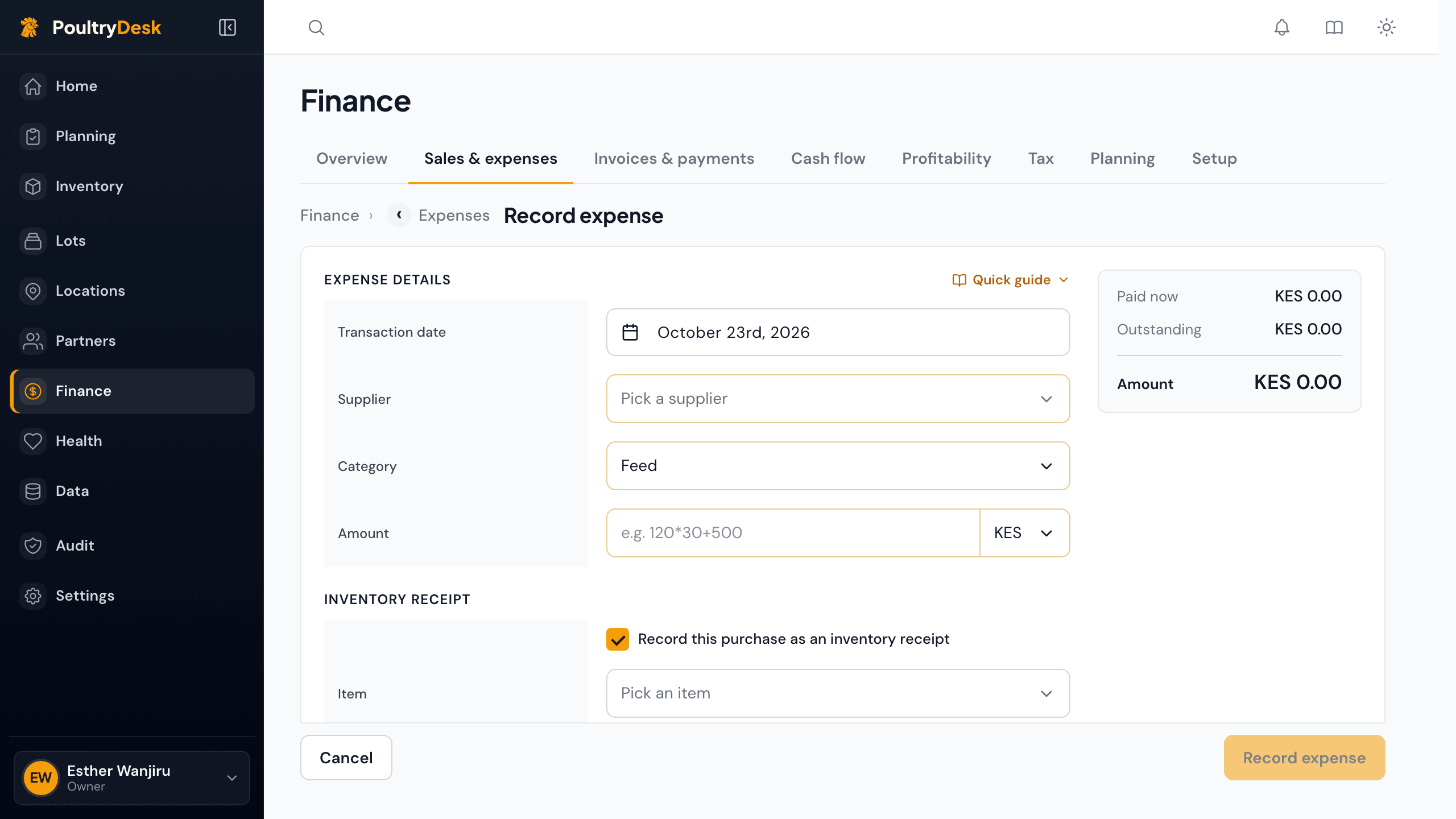Click the Record expense page title
Image resolution: width=1456 pixels, height=819 pixels.
click(x=584, y=216)
